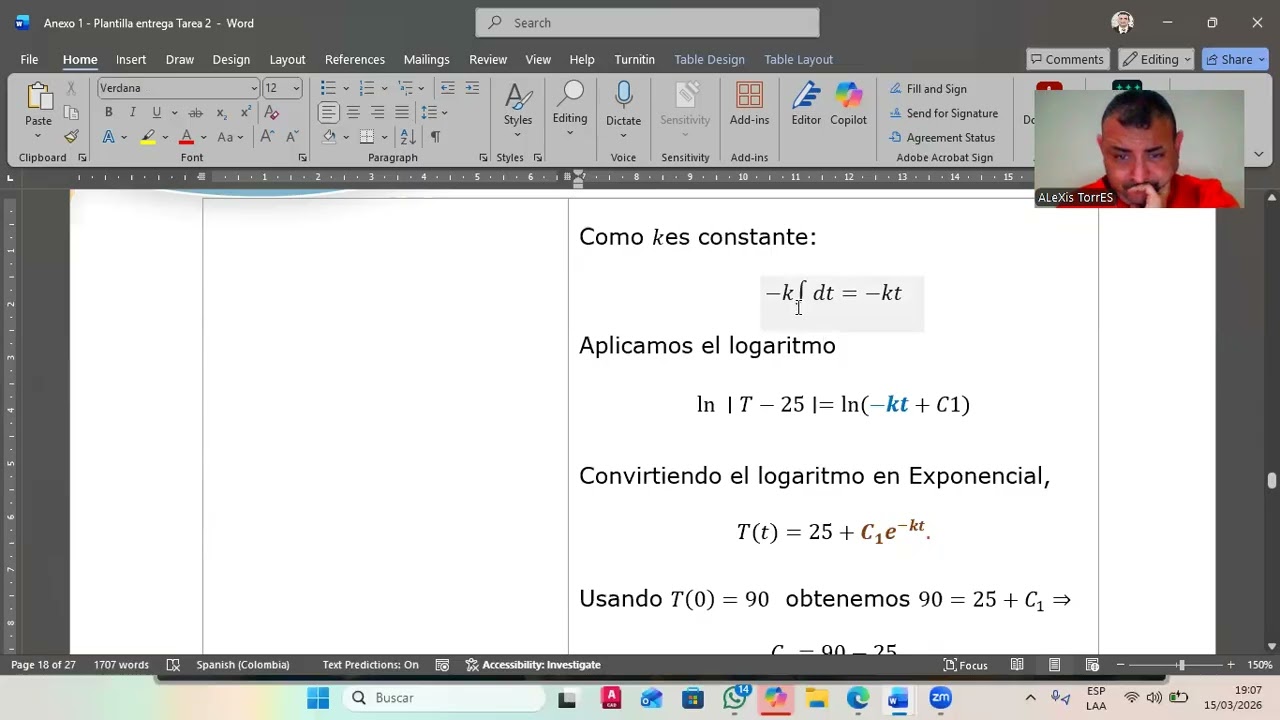Open the Editing mode dropdown
Image resolution: width=1280 pixels, height=720 pixels.
(1157, 59)
